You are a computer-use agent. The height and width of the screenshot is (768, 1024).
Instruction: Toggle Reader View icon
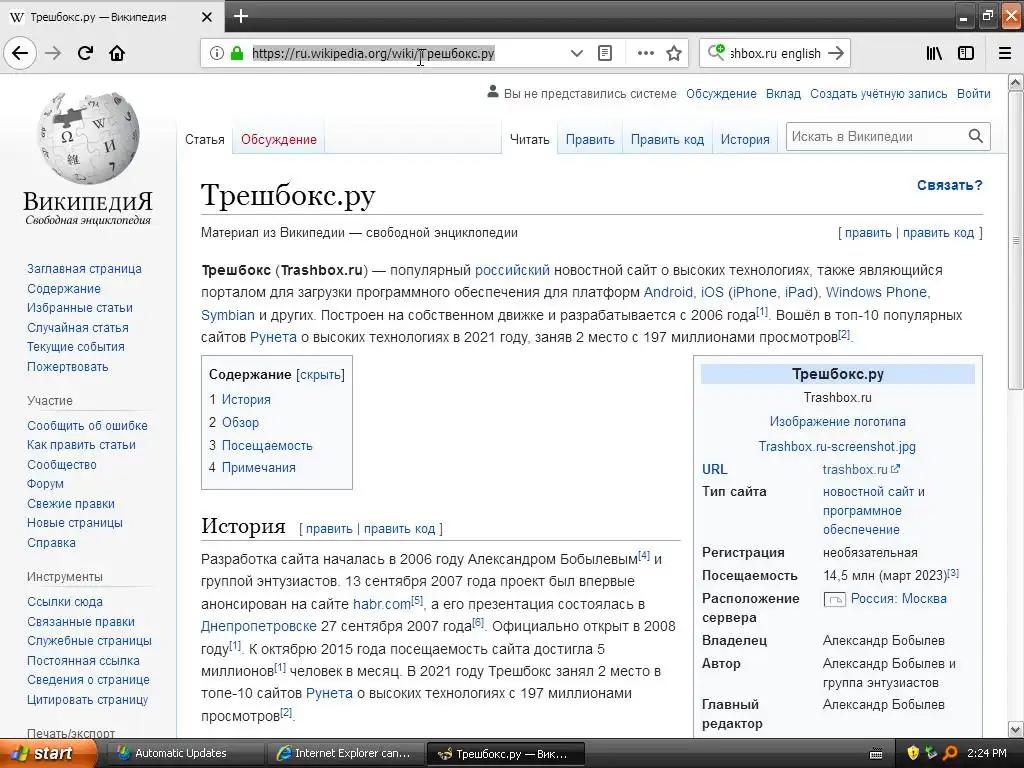605,53
